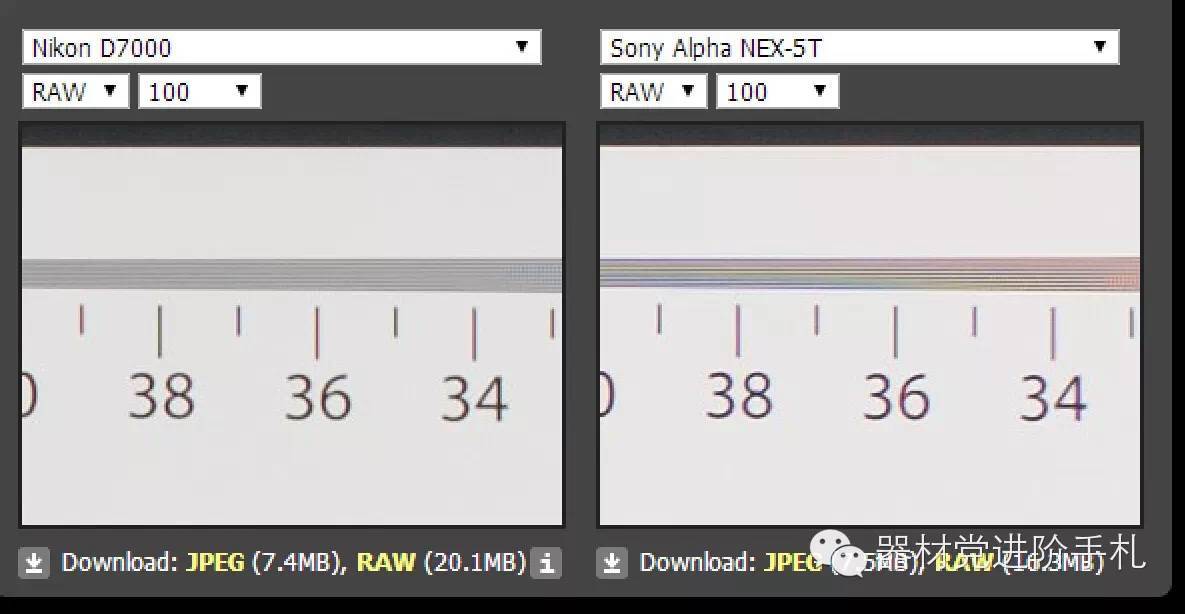Open the Nikon D7000 camera dropdown

(x=281, y=47)
